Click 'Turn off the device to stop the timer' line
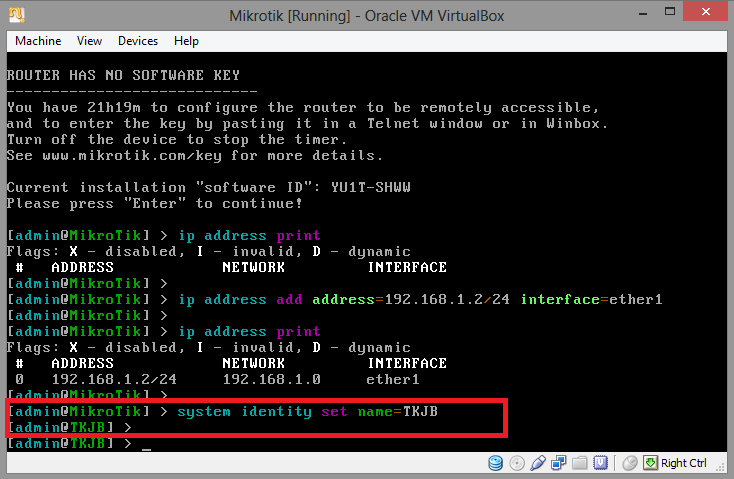The image size is (734, 479). point(177,140)
